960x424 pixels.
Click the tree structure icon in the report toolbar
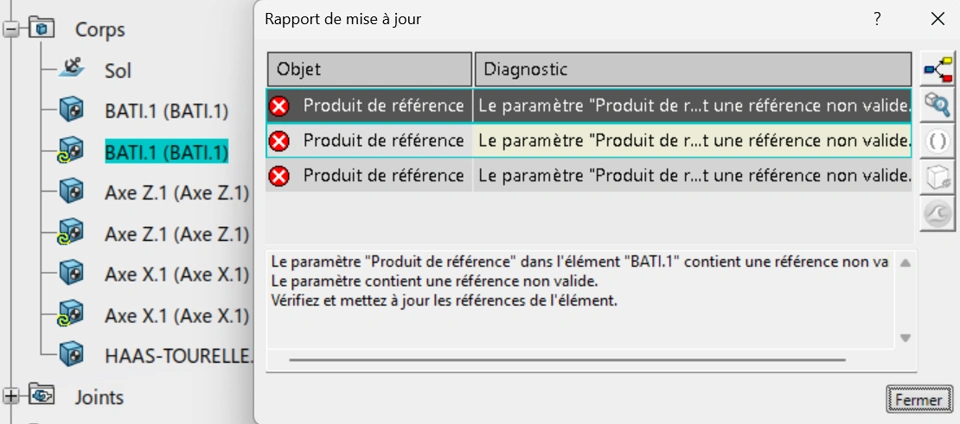937,69
